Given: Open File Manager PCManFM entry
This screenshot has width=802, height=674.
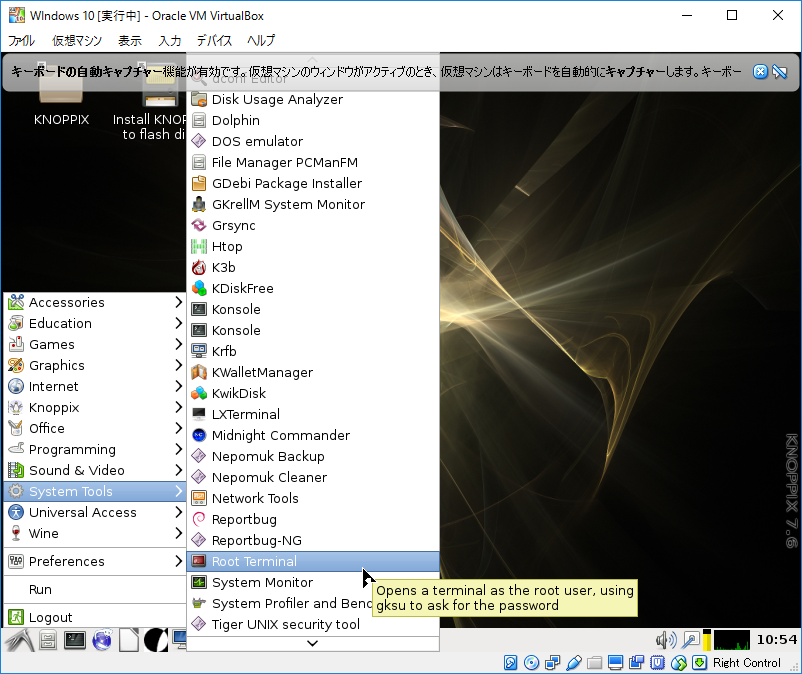Looking at the screenshot, I should click(313, 162).
